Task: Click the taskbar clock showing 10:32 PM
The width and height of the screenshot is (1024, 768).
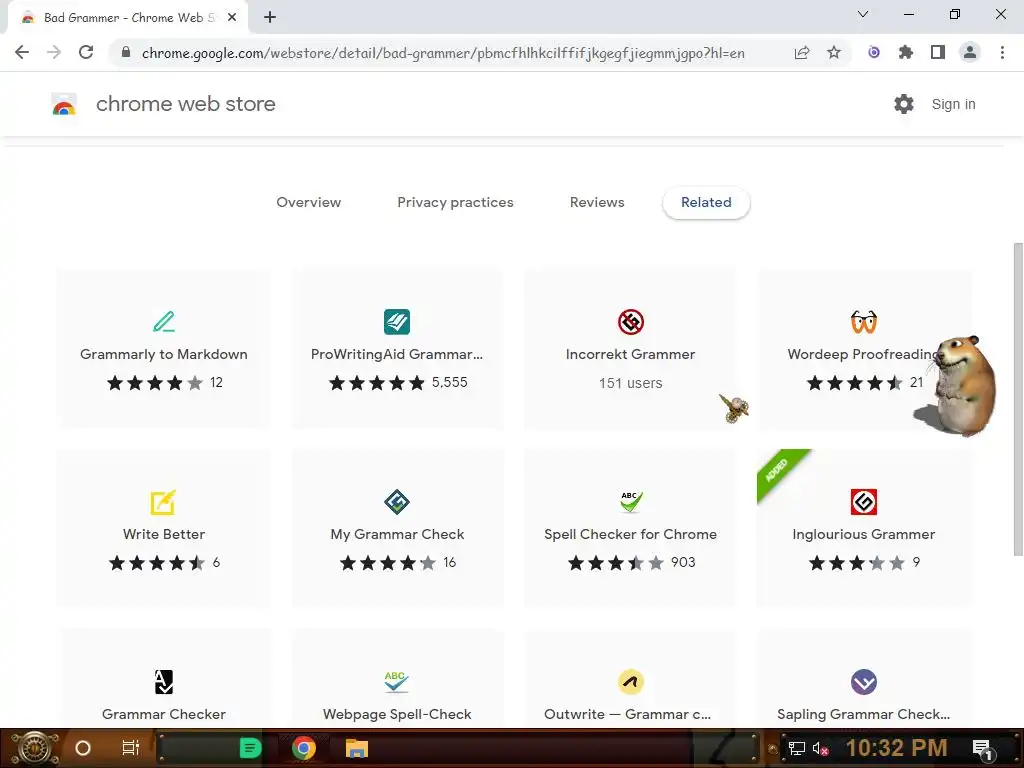Action: (x=896, y=748)
